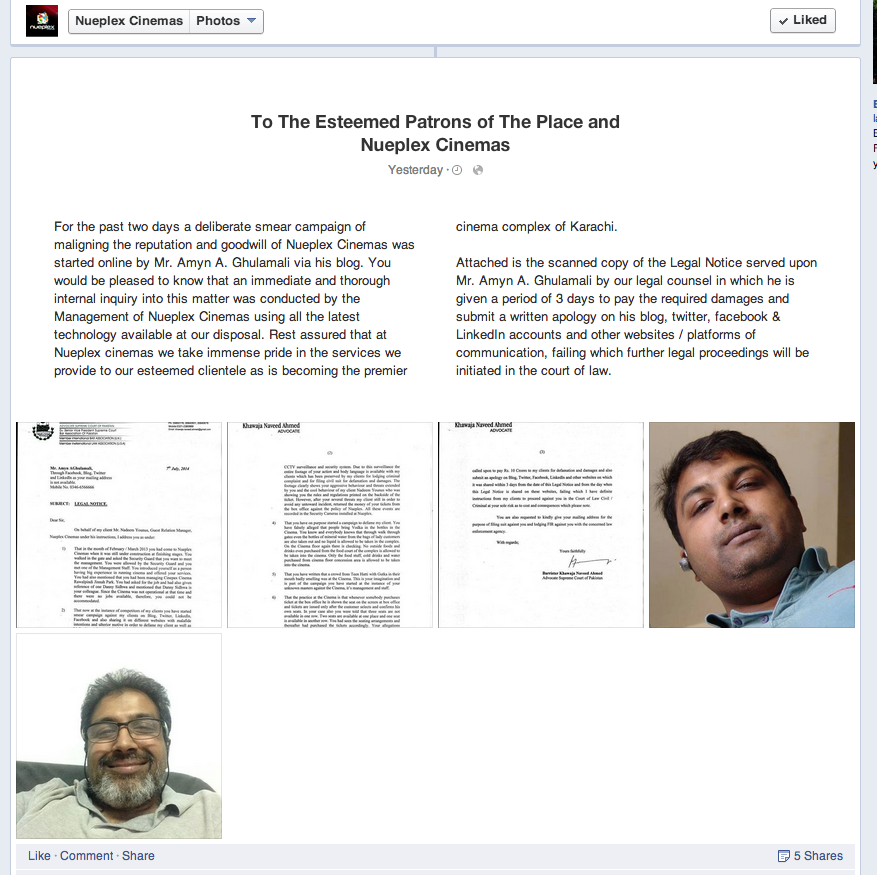This screenshot has width=877, height=875.
Task: Open the Nueplex Cinemas page logo
Action: [x=42, y=21]
